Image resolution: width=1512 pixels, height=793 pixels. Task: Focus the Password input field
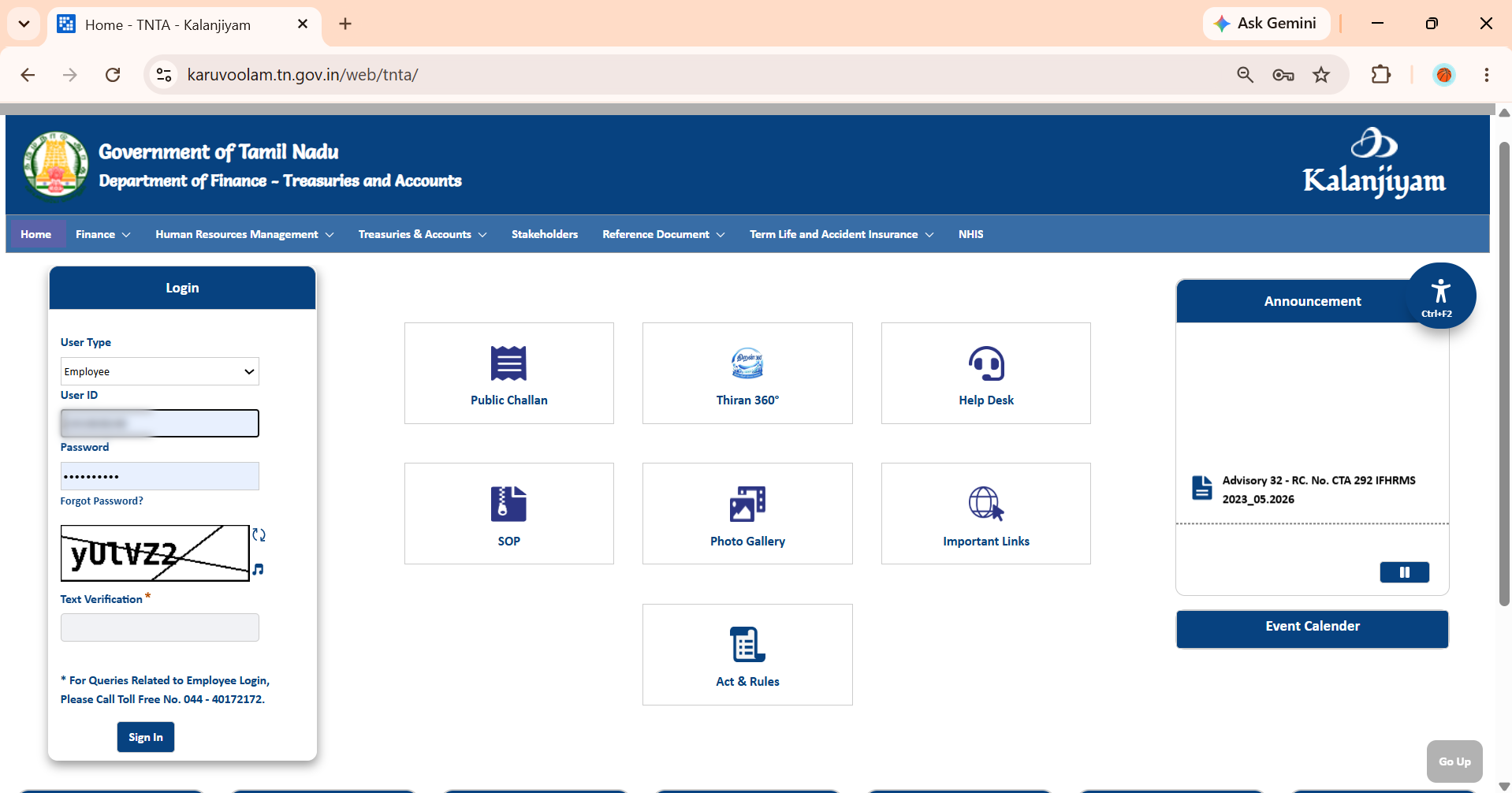(160, 476)
